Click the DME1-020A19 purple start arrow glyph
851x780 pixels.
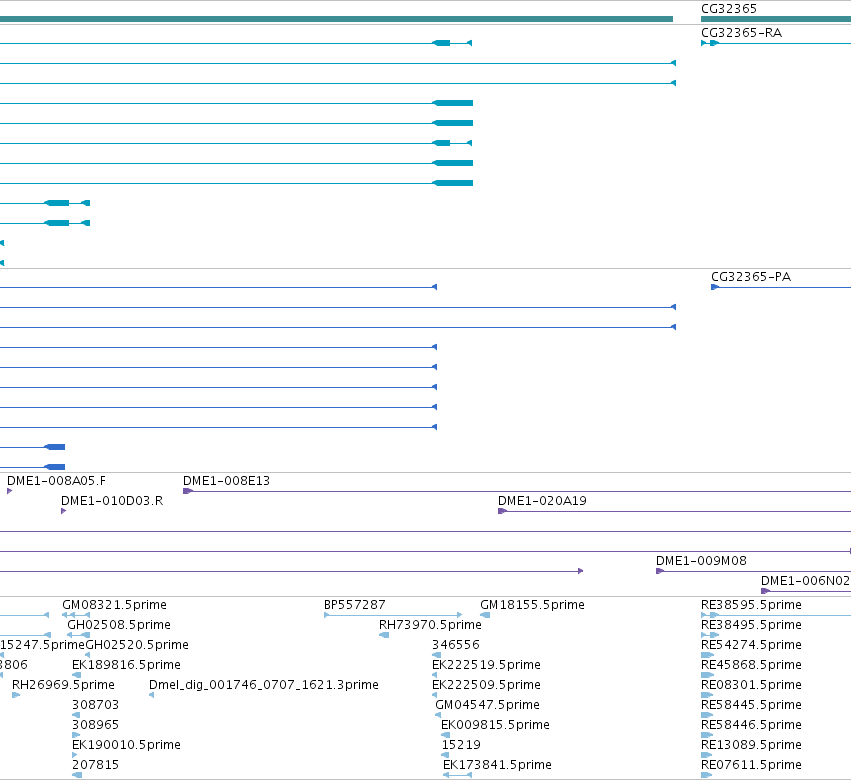coord(503,511)
